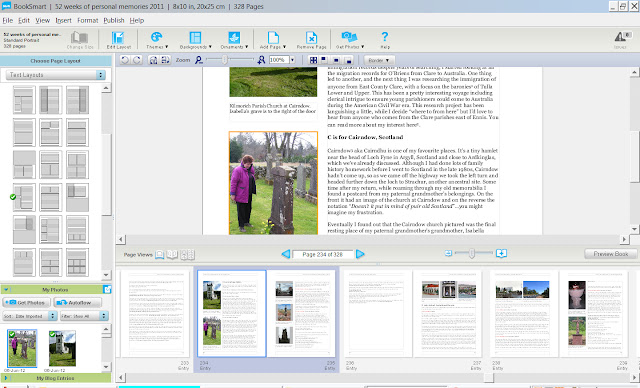Open the Insert menu
The height and width of the screenshot is (388, 640).
coord(63,20)
